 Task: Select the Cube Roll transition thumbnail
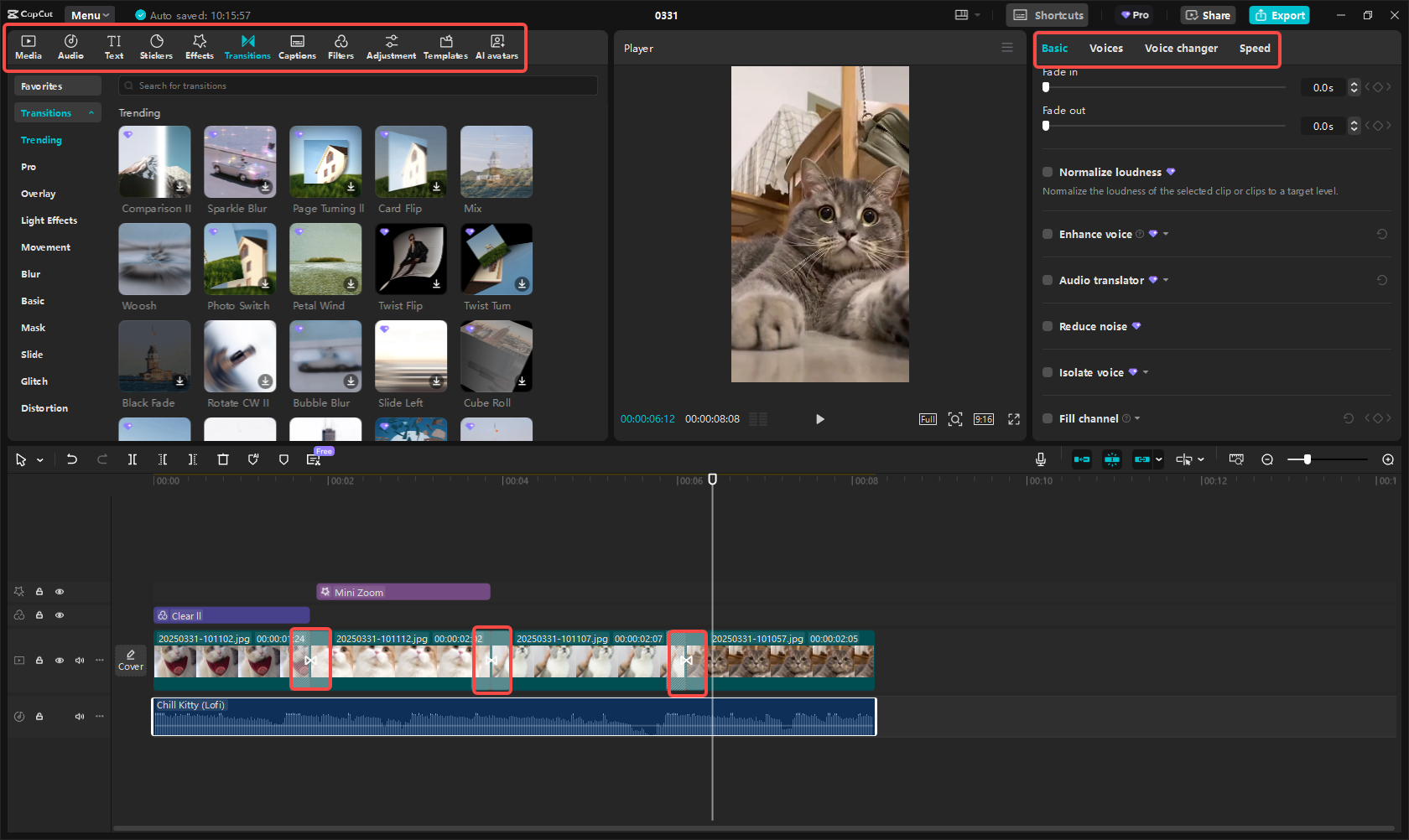point(496,356)
